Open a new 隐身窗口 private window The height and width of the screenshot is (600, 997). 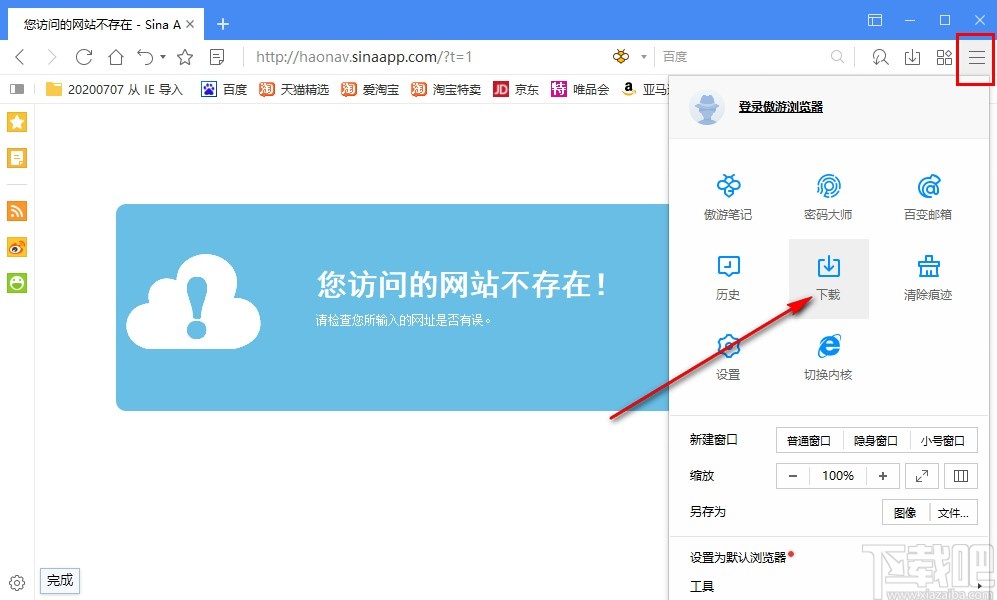[876, 440]
